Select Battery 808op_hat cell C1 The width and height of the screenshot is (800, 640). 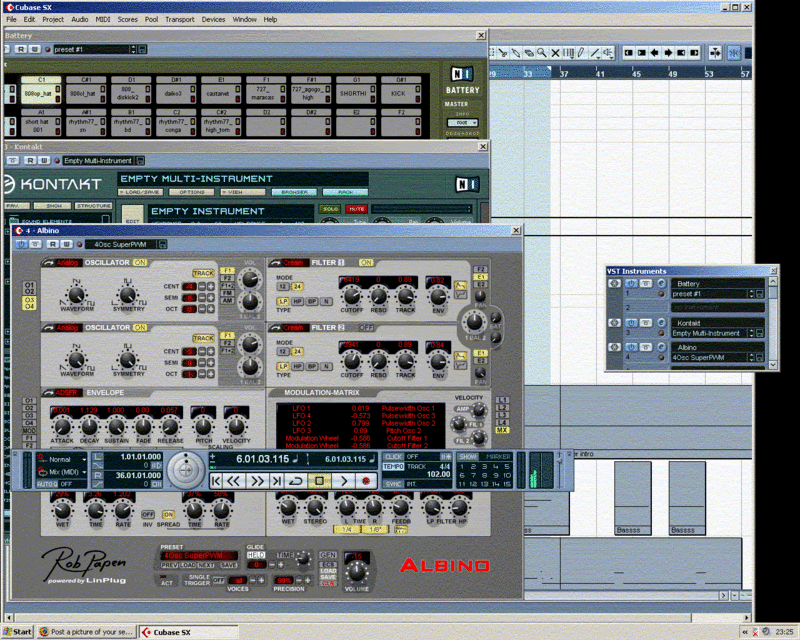point(41,90)
